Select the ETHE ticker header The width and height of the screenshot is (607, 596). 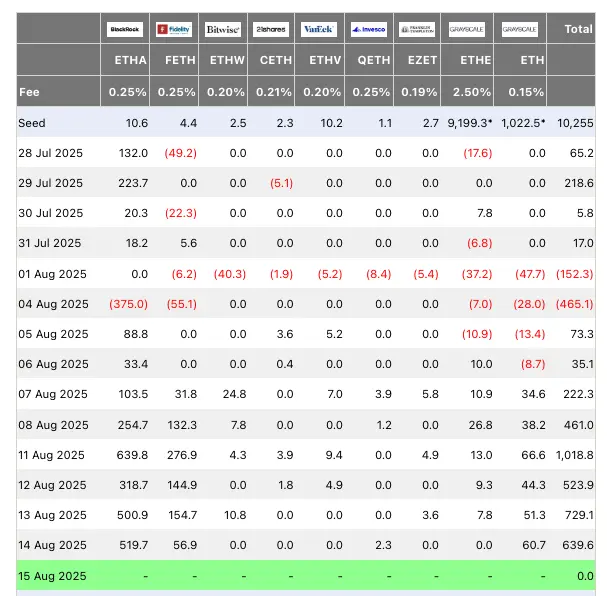click(x=475, y=60)
